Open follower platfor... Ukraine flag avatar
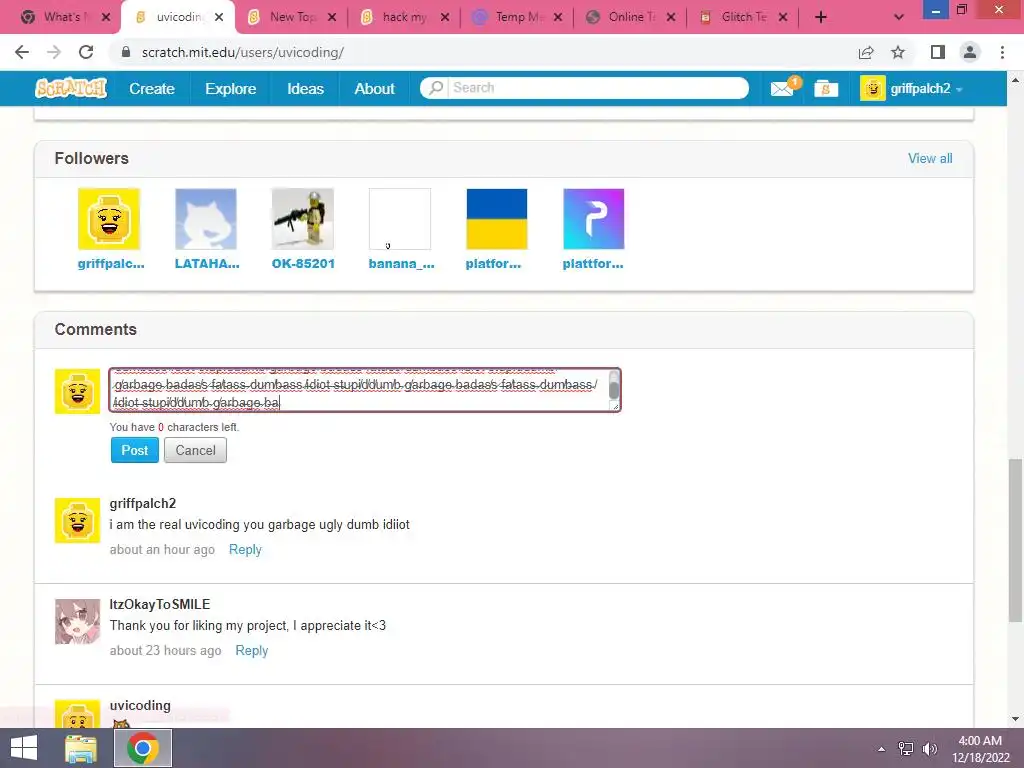The height and width of the screenshot is (768, 1024). click(497, 219)
